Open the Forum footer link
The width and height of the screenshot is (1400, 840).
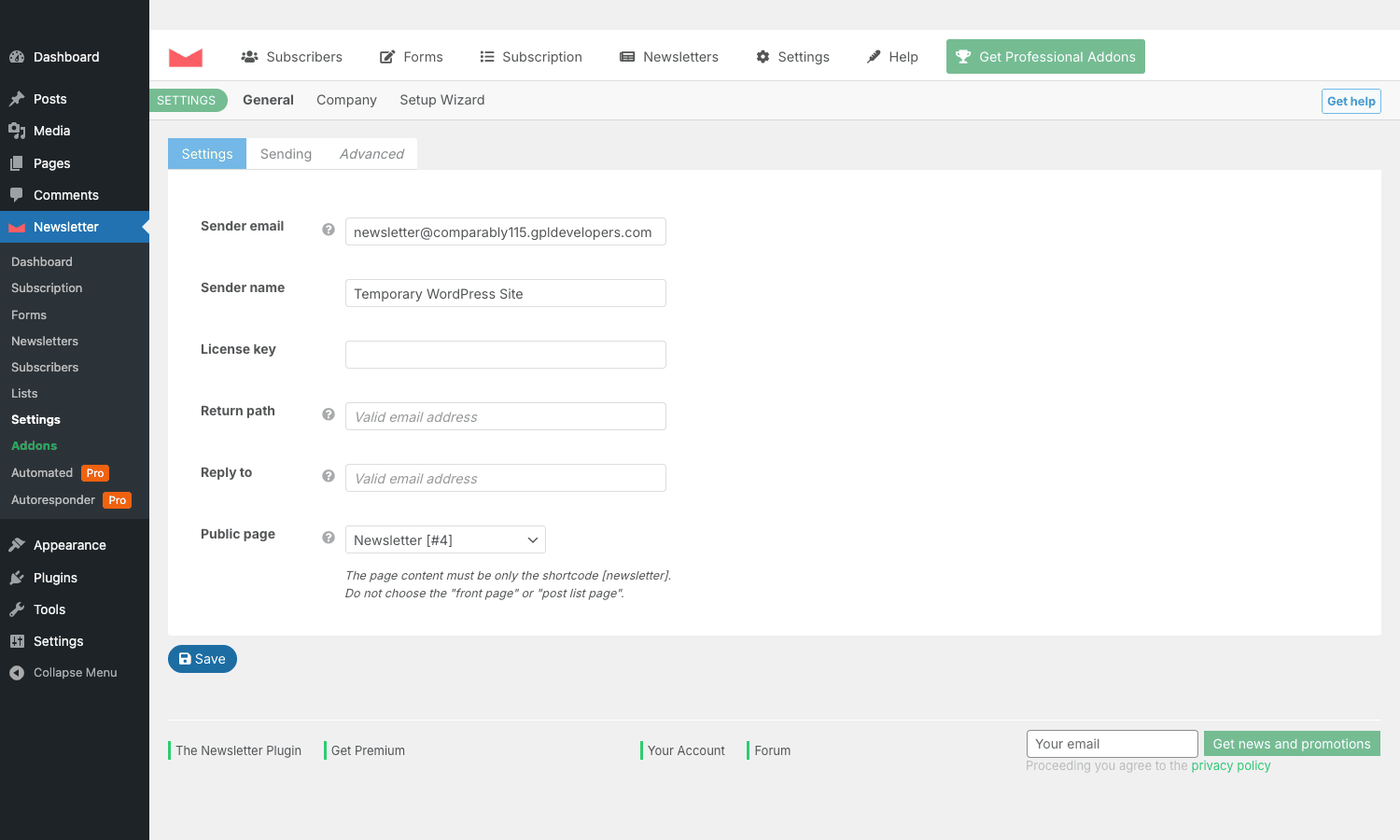point(773,750)
